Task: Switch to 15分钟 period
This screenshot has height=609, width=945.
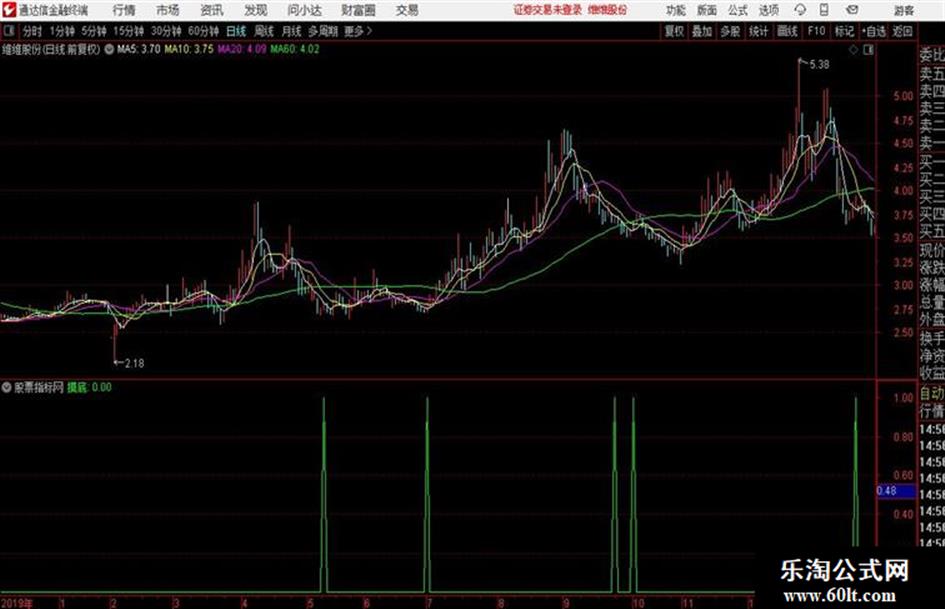Action: 128,31
